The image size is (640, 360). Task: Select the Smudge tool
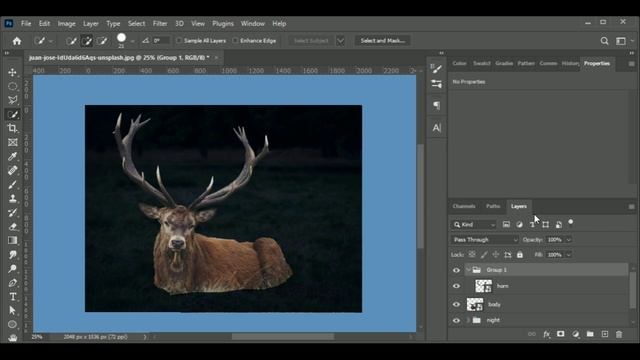tap(13, 255)
